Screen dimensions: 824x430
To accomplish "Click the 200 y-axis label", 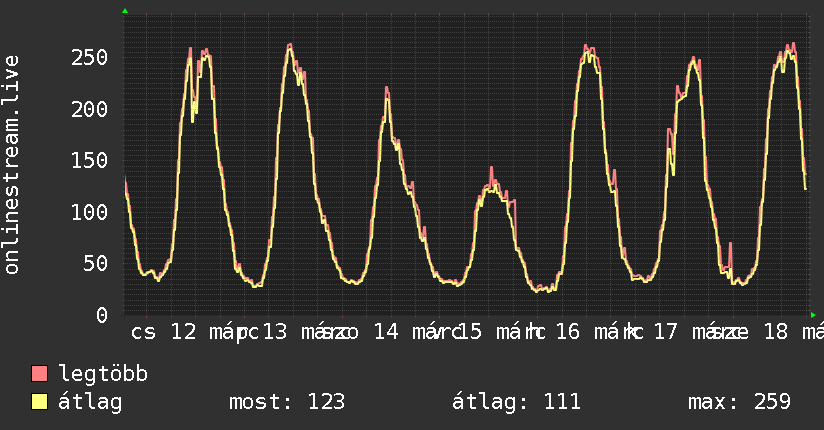I will pyautogui.click(x=89, y=109).
